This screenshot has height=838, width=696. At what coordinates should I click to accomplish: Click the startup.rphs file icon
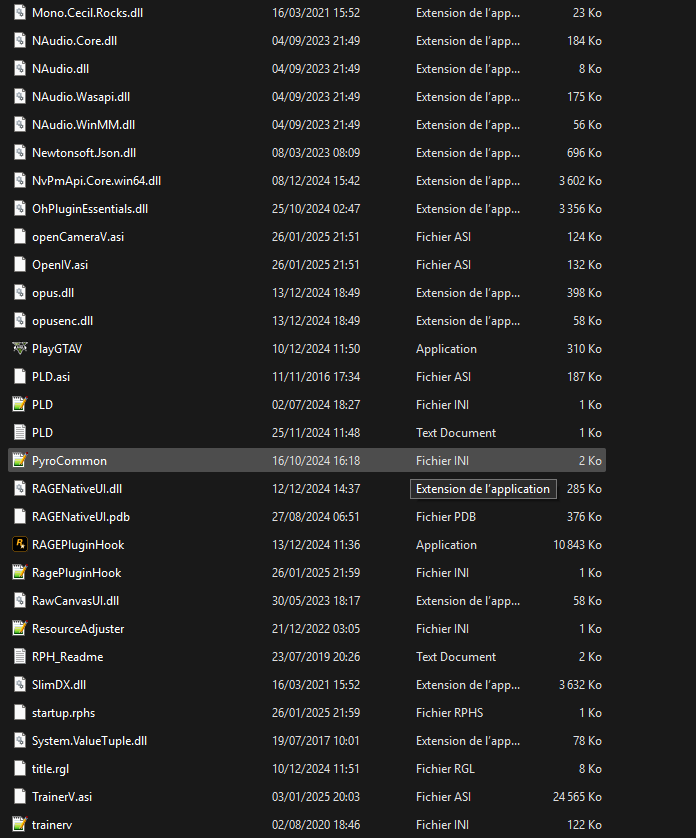tap(19, 713)
